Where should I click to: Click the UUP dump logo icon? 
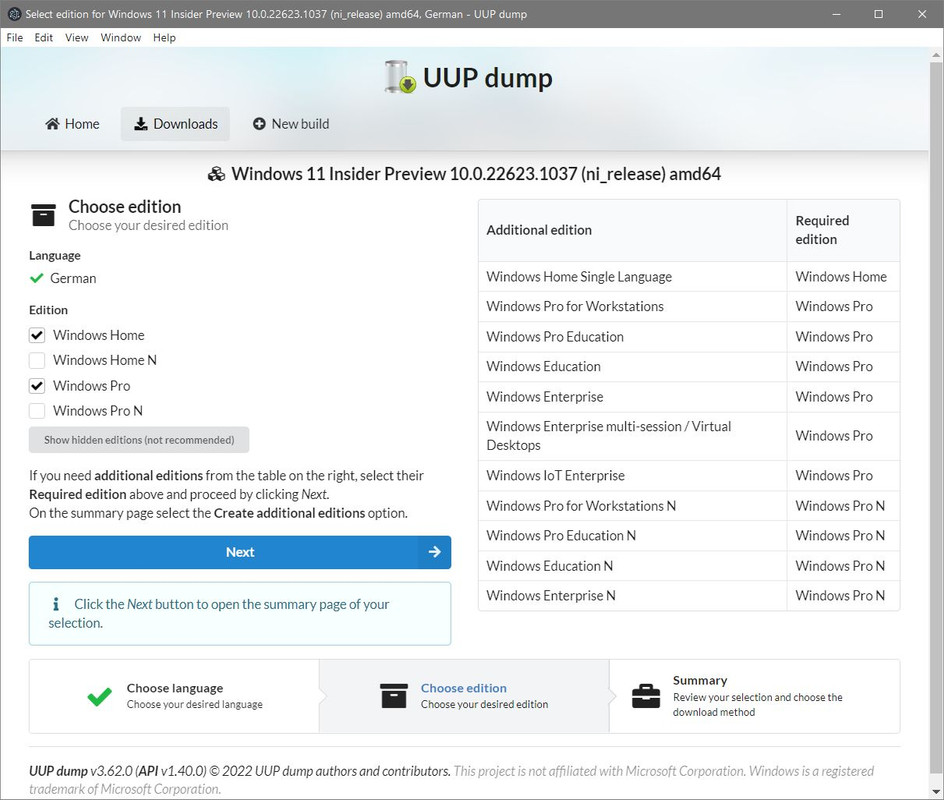point(400,77)
